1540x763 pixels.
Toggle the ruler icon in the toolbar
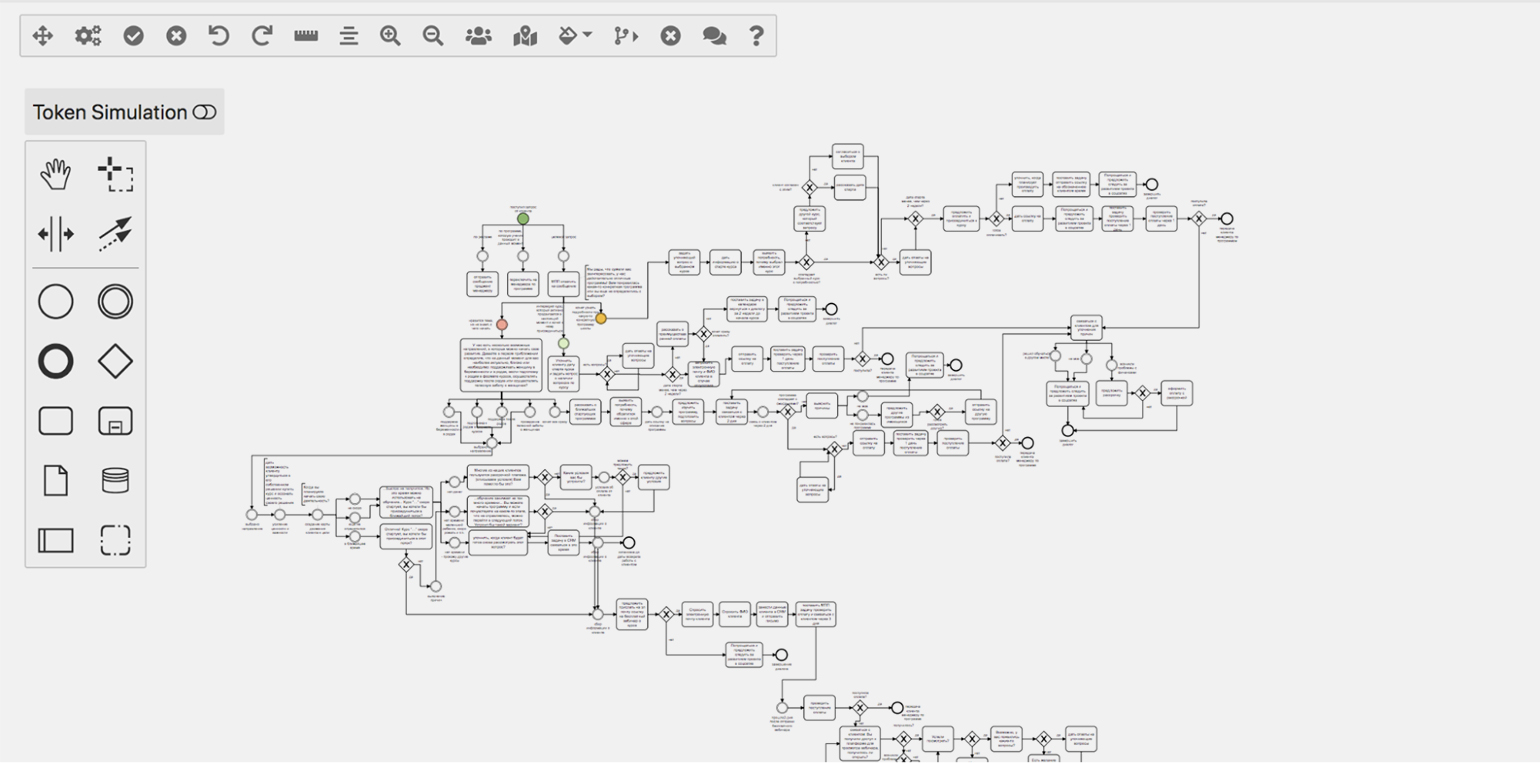[306, 36]
